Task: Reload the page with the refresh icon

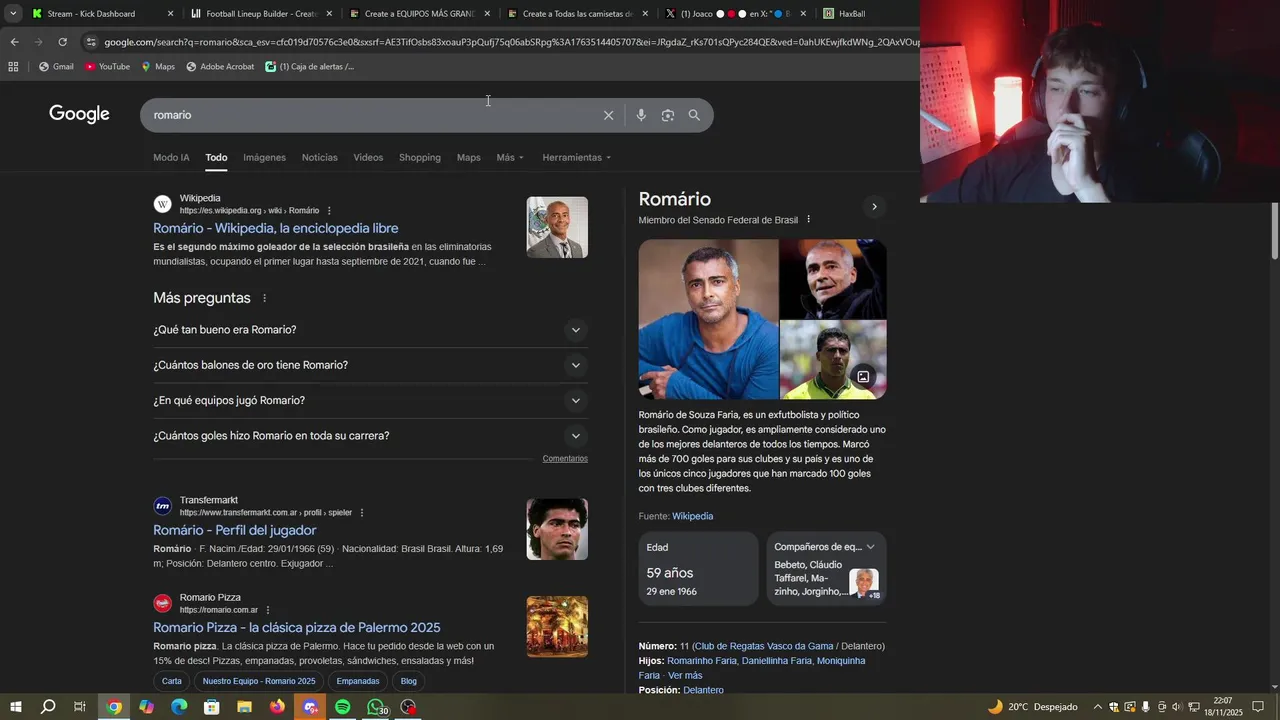Action: tap(62, 42)
